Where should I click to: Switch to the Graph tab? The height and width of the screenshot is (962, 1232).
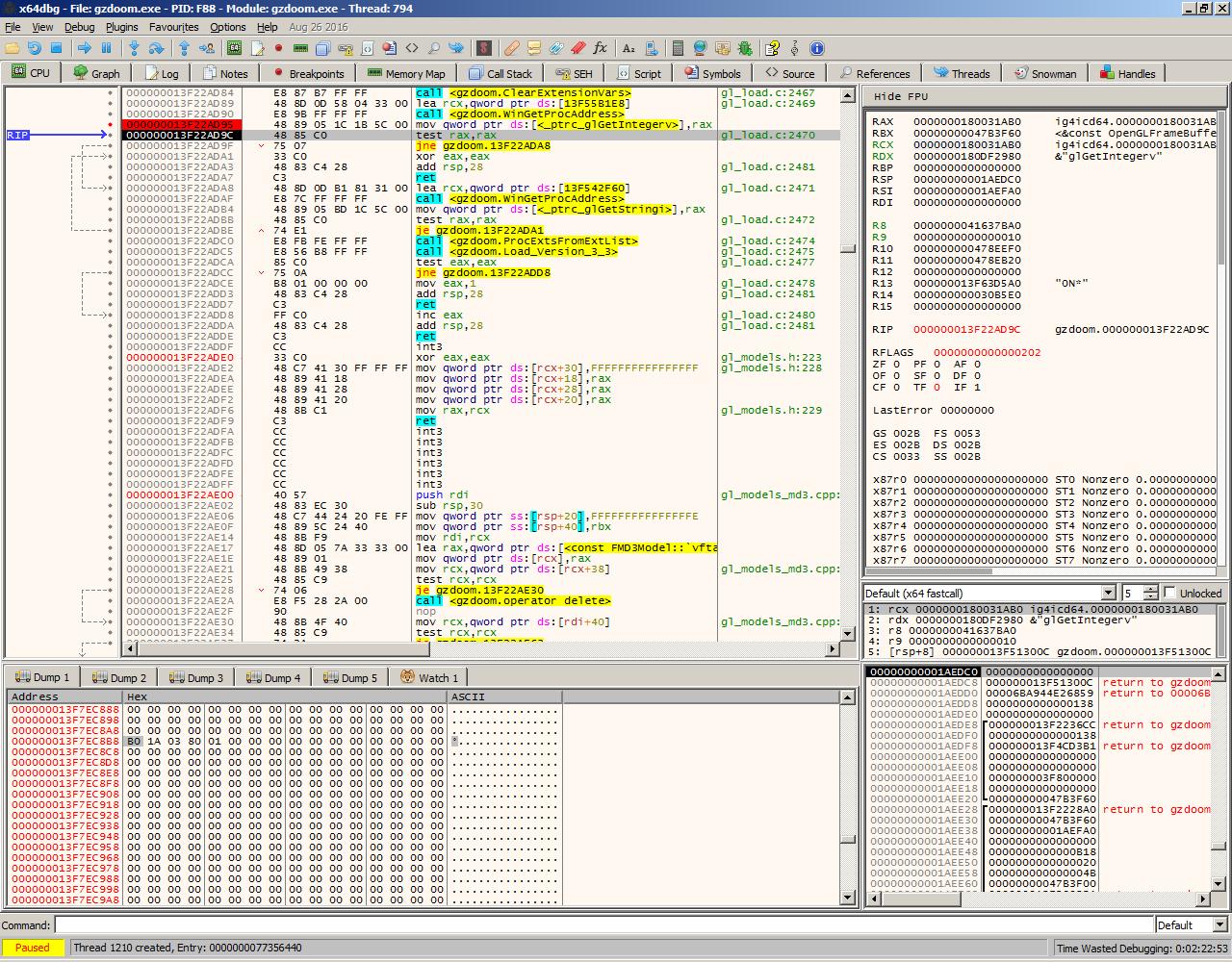click(96, 73)
